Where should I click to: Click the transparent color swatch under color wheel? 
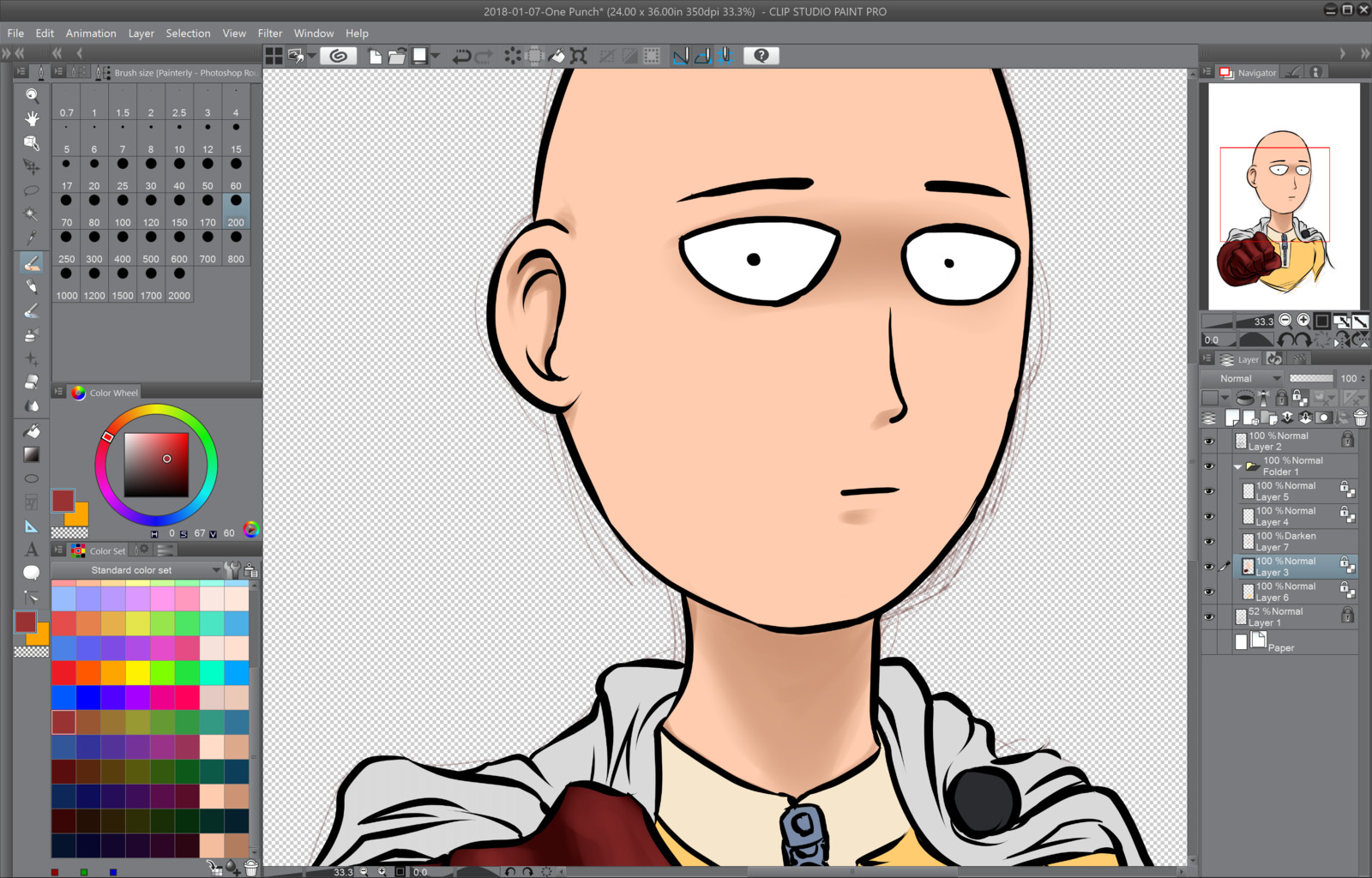[69, 533]
